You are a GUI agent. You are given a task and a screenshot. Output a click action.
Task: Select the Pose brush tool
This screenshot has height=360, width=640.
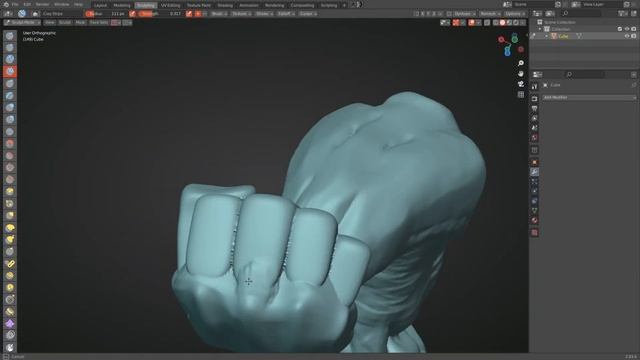click(x=10, y=264)
